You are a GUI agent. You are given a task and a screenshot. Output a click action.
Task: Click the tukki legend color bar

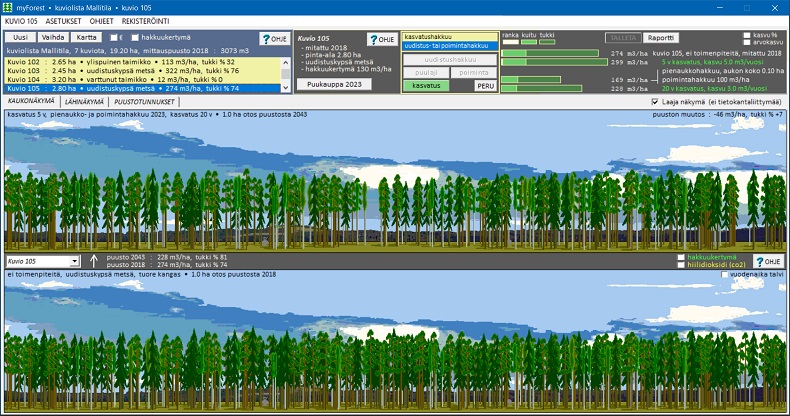click(547, 42)
